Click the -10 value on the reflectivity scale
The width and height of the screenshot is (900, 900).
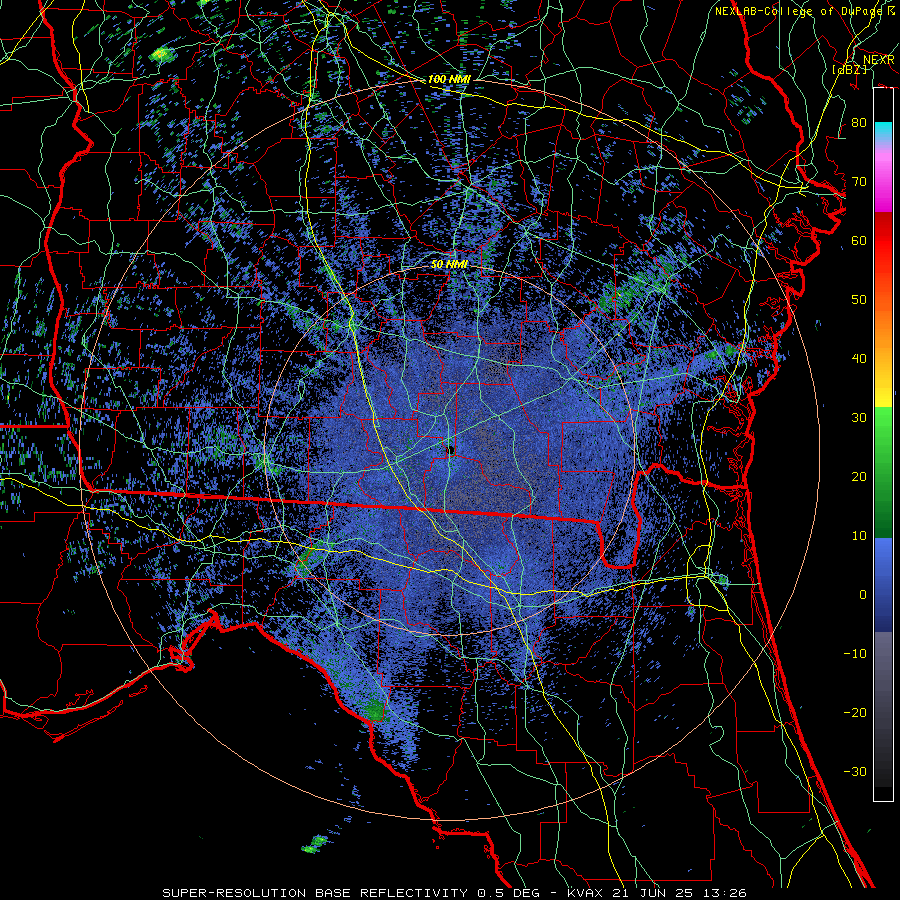(855, 654)
